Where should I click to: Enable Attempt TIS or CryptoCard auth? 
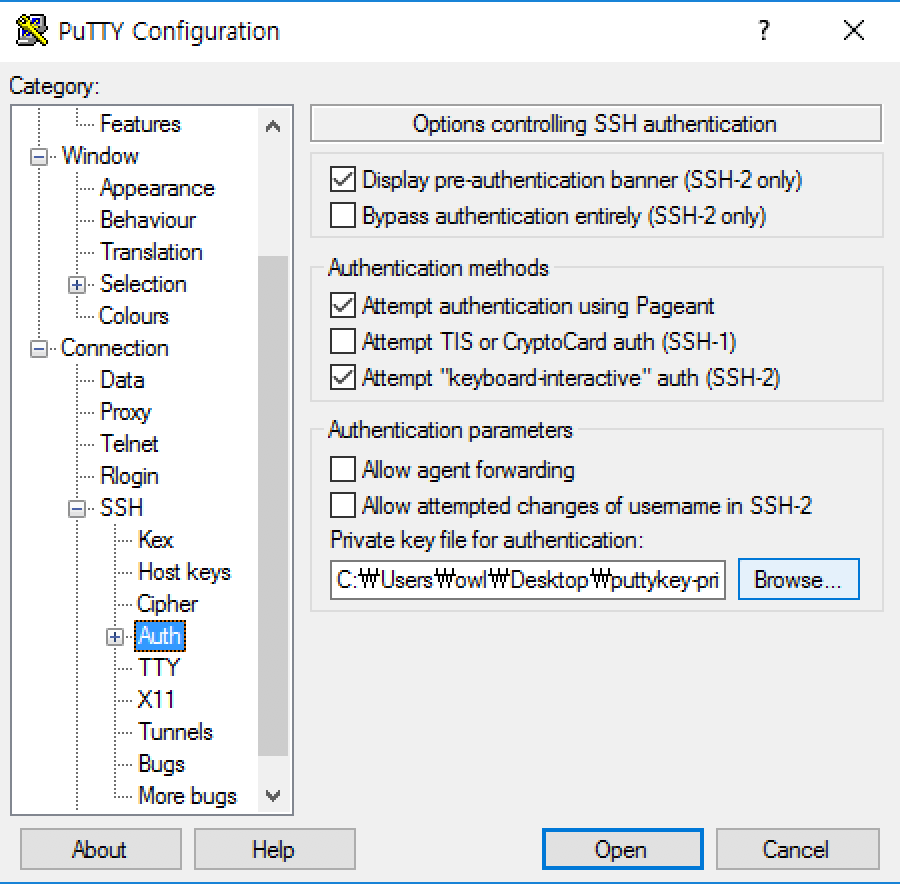[343, 342]
